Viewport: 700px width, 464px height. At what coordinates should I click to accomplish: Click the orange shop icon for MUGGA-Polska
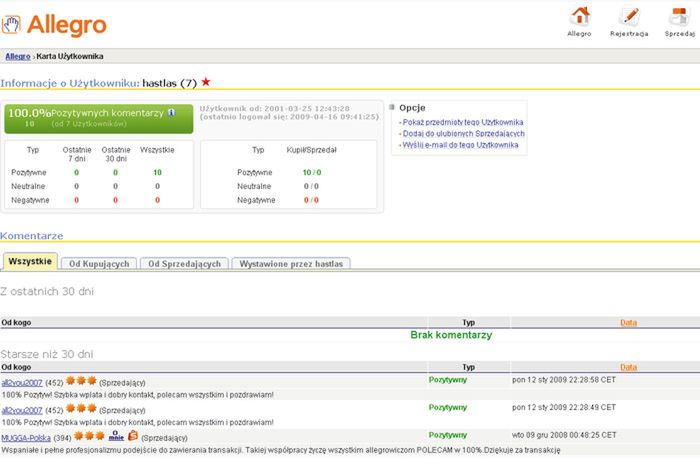[x=133, y=435]
